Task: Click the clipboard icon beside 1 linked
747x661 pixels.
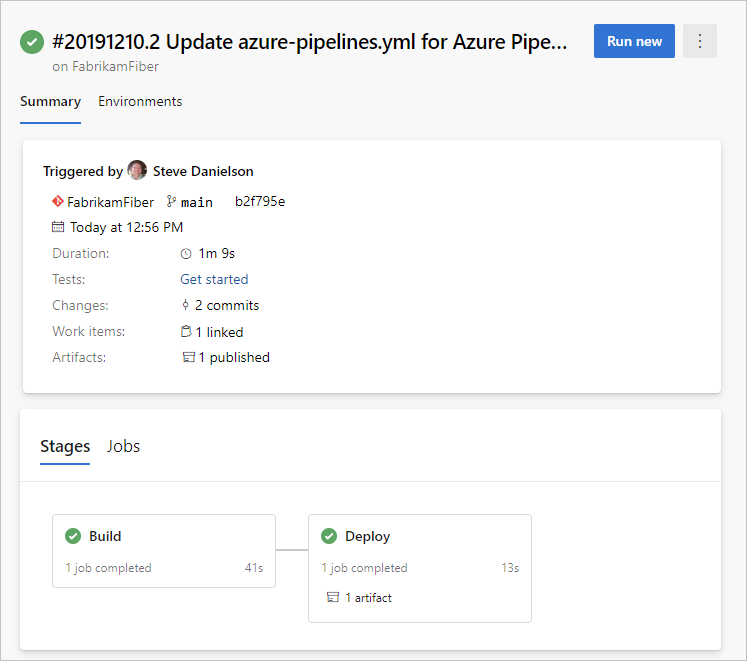Action: coord(186,331)
